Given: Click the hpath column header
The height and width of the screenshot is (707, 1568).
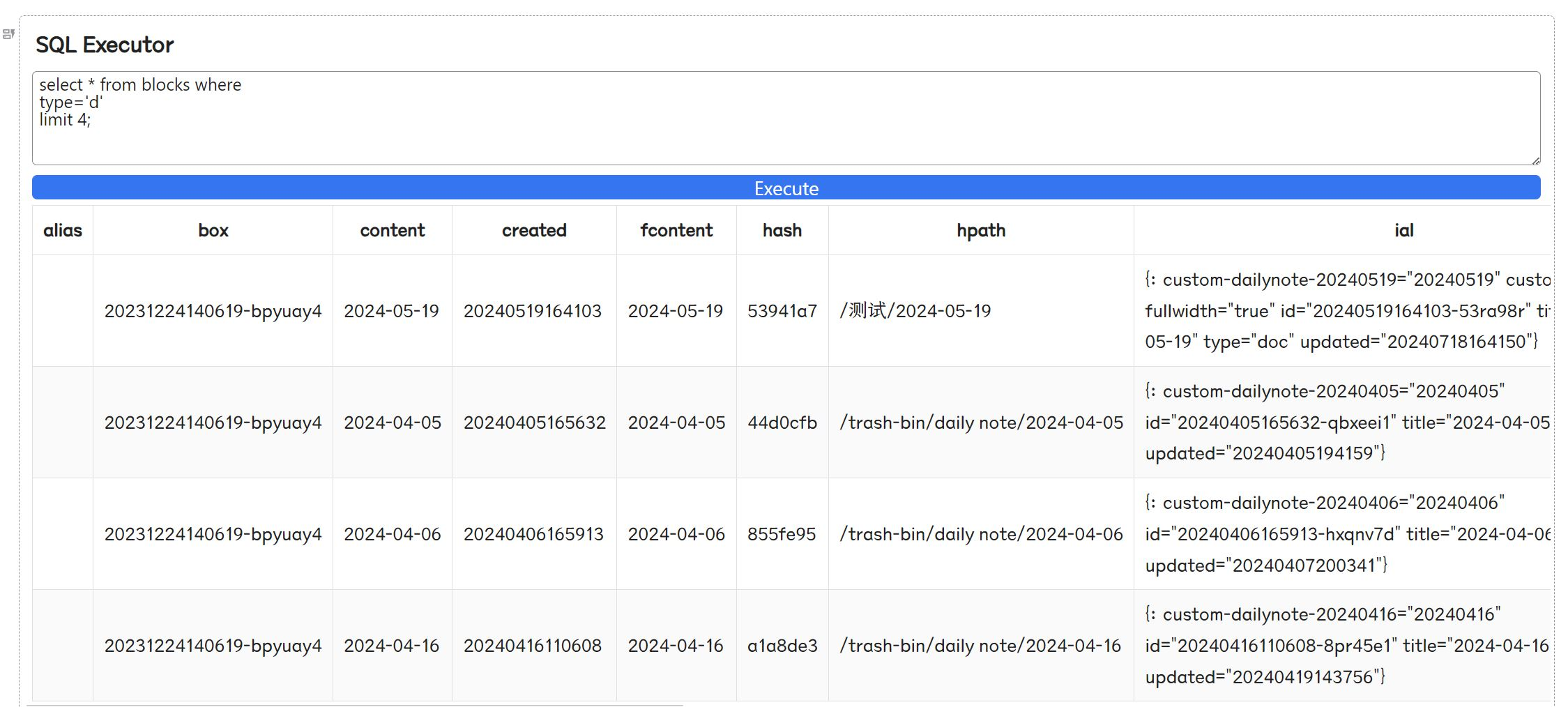Looking at the screenshot, I should pos(981,230).
